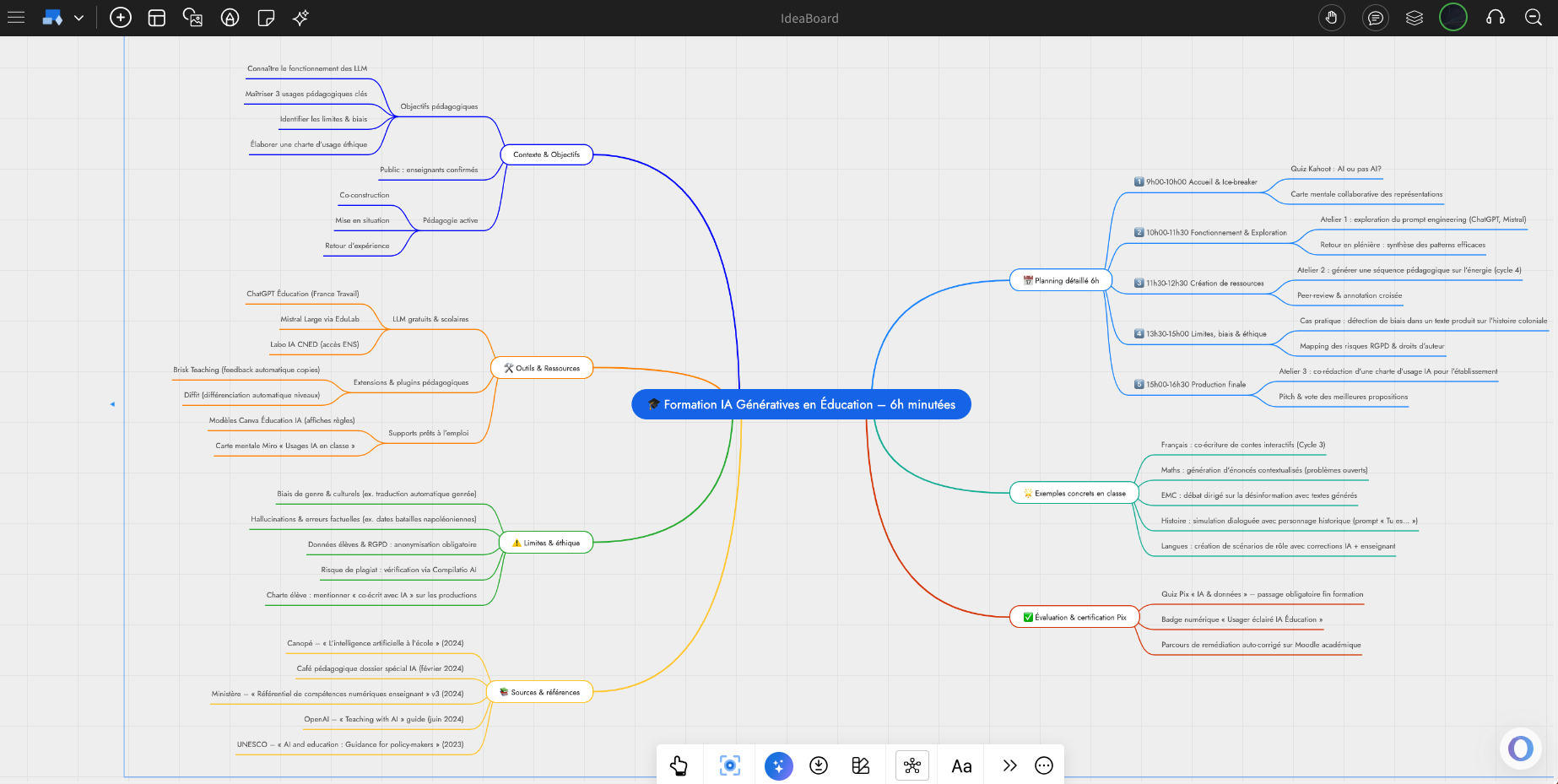The width and height of the screenshot is (1558, 784).
Task: Select the pointer hand tool in bottom toolbar
Action: pyautogui.click(x=679, y=765)
